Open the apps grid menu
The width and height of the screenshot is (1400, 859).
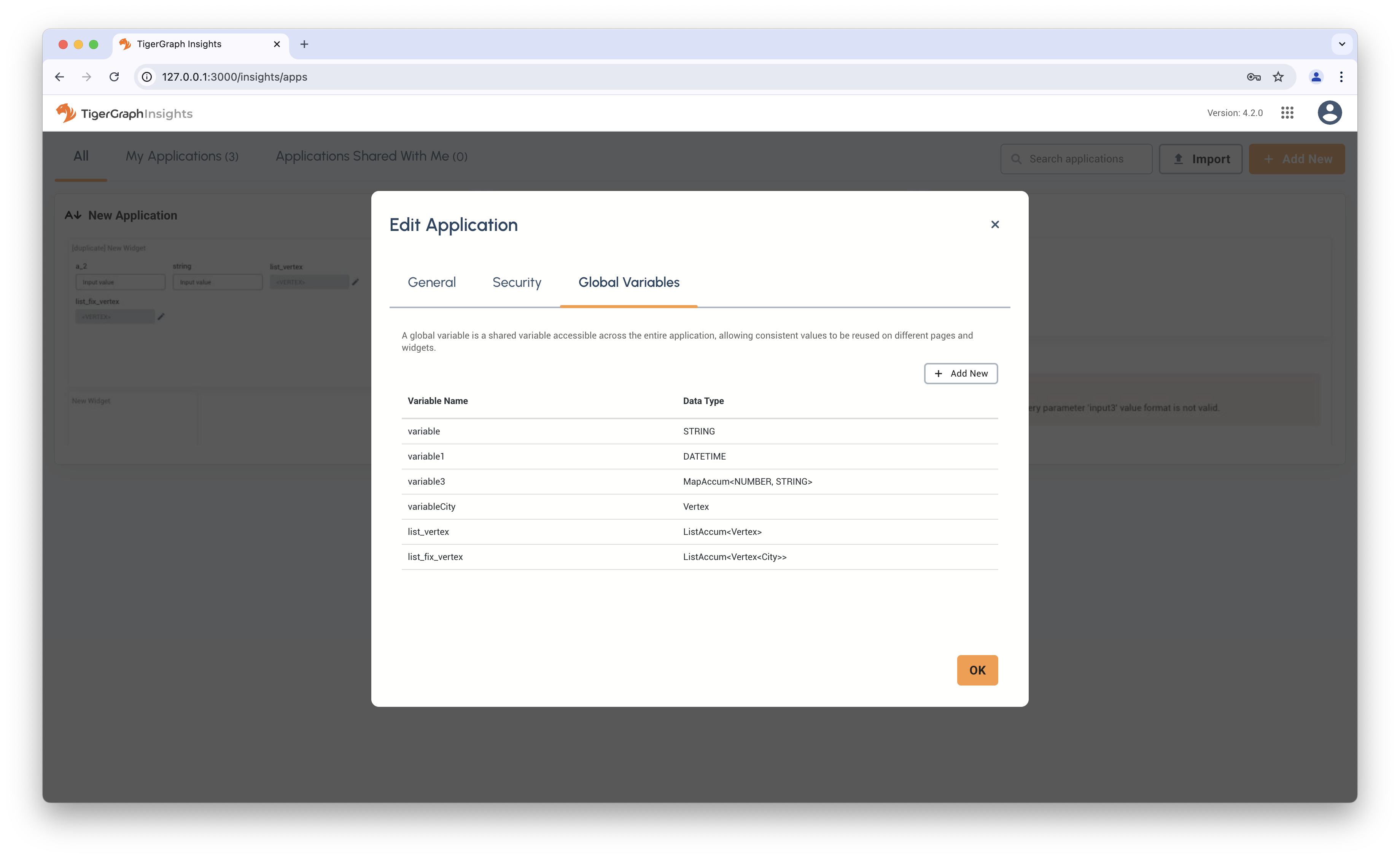click(x=1287, y=113)
